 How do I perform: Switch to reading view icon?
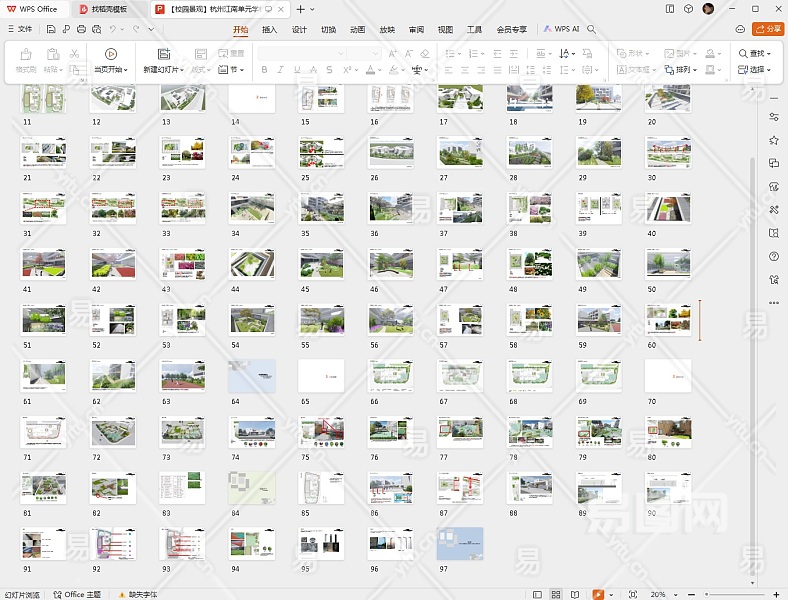(x=575, y=594)
